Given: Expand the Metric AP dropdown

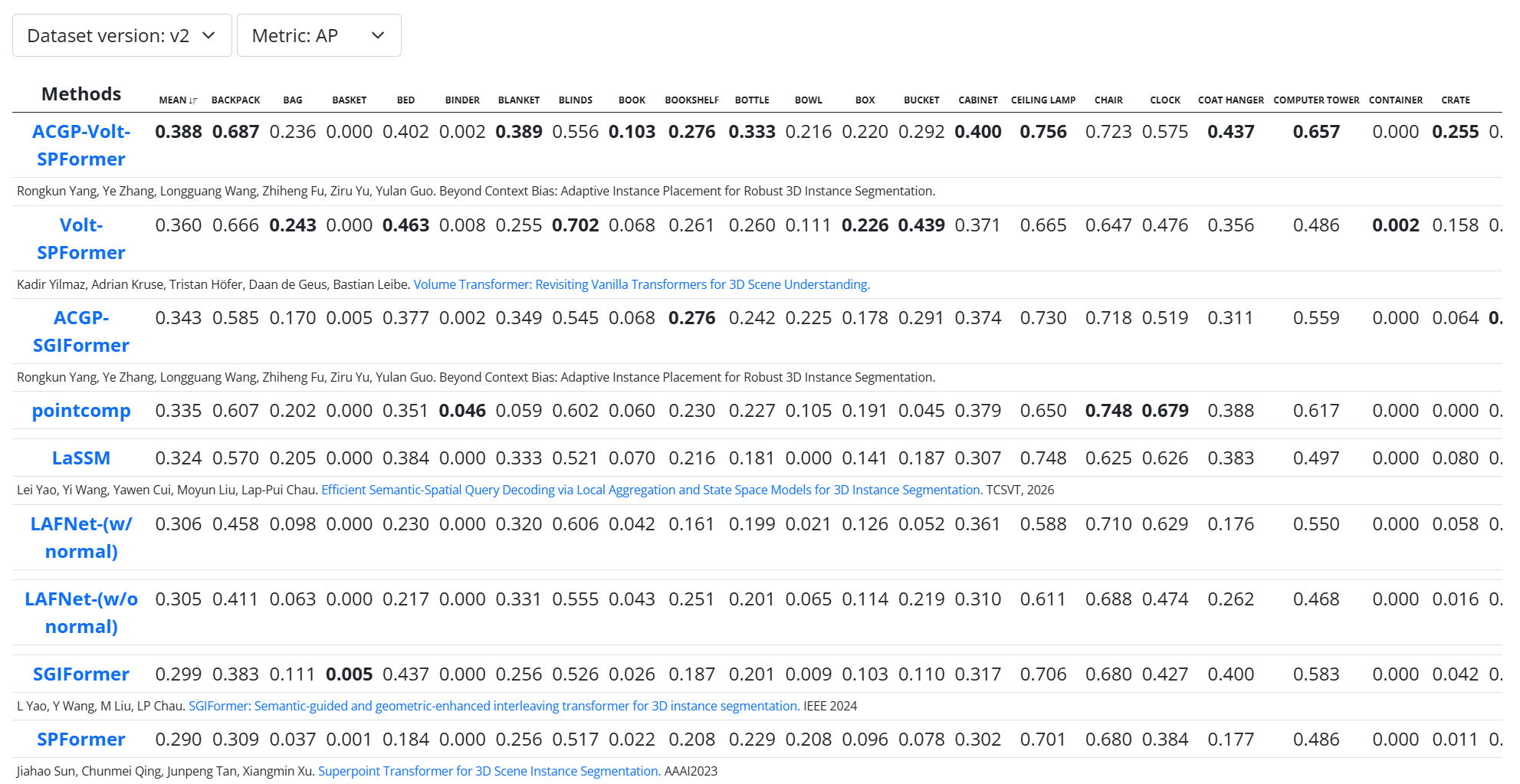Looking at the screenshot, I should 319,35.
